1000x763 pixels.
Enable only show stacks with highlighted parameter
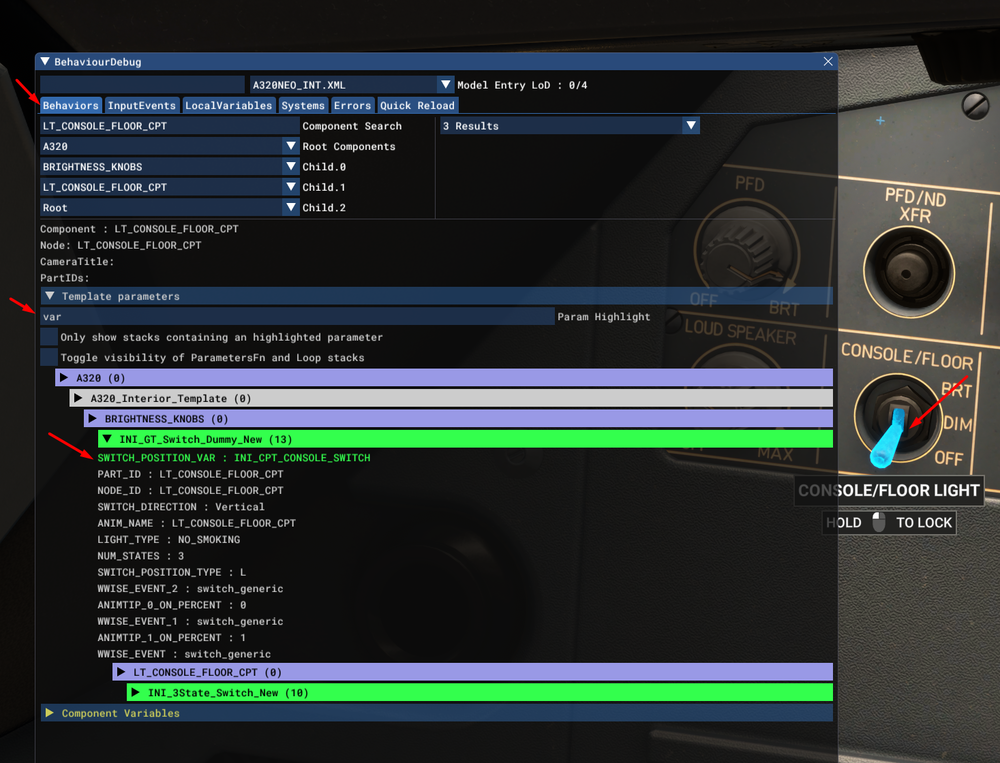(49, 337)
